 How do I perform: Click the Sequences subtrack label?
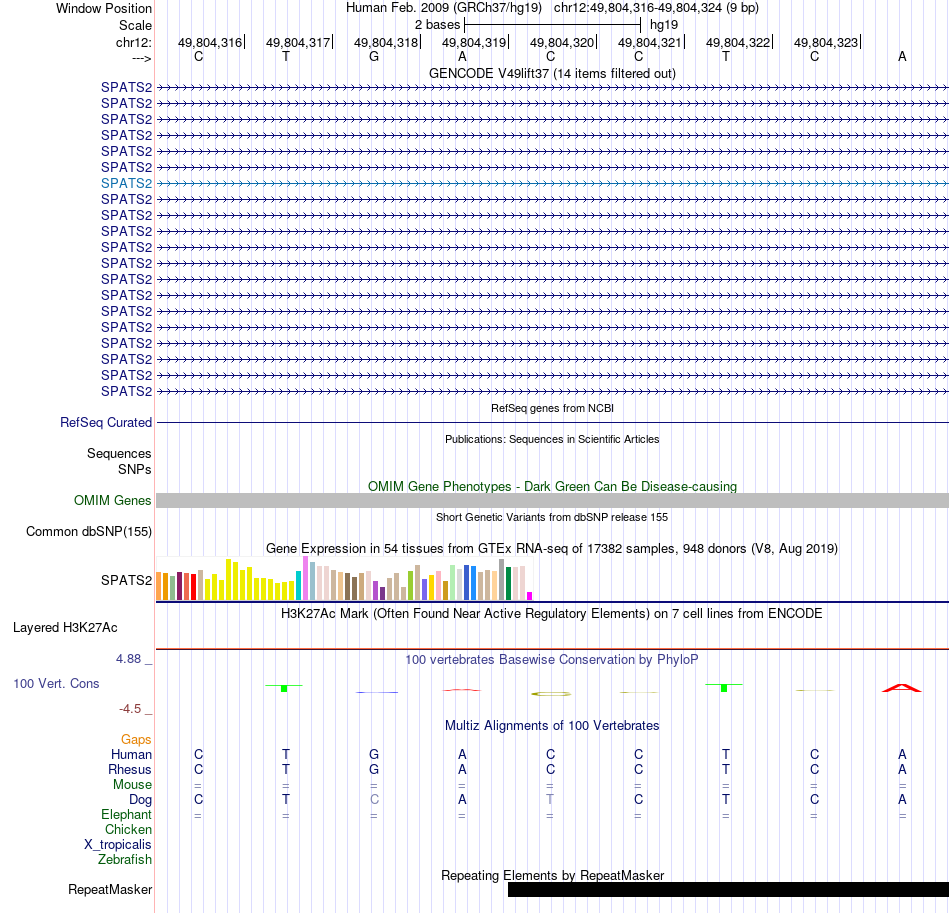pyautogui.click(x=119, y=453)
